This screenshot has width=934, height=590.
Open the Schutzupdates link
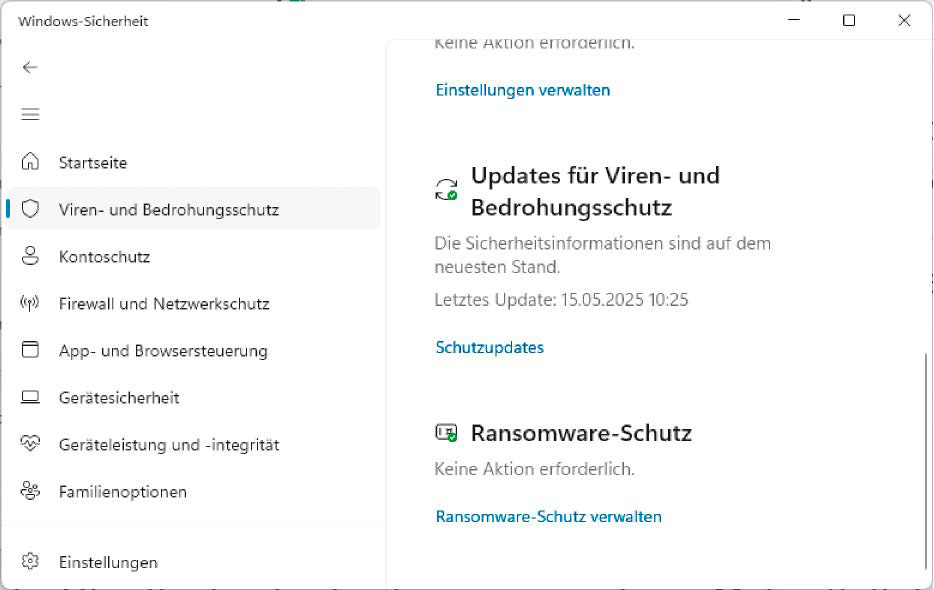[490, 347]
